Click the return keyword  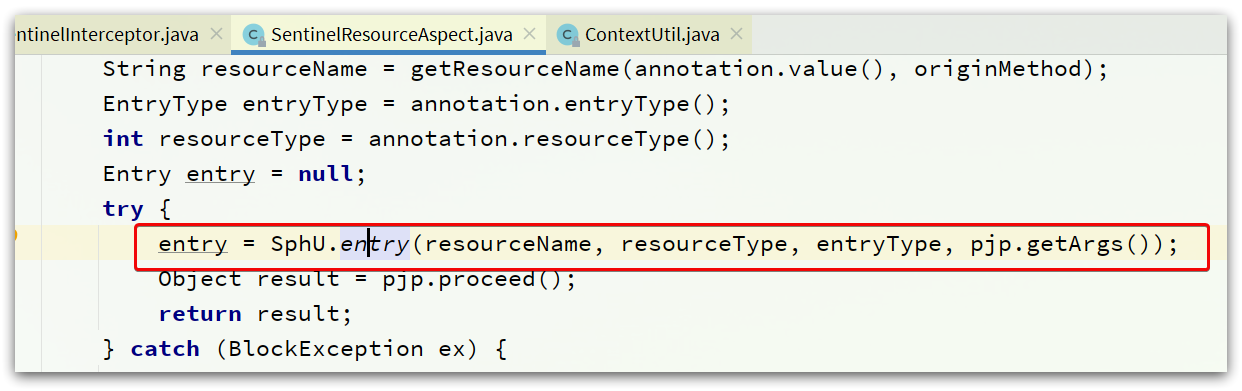(x=200, y=314)
